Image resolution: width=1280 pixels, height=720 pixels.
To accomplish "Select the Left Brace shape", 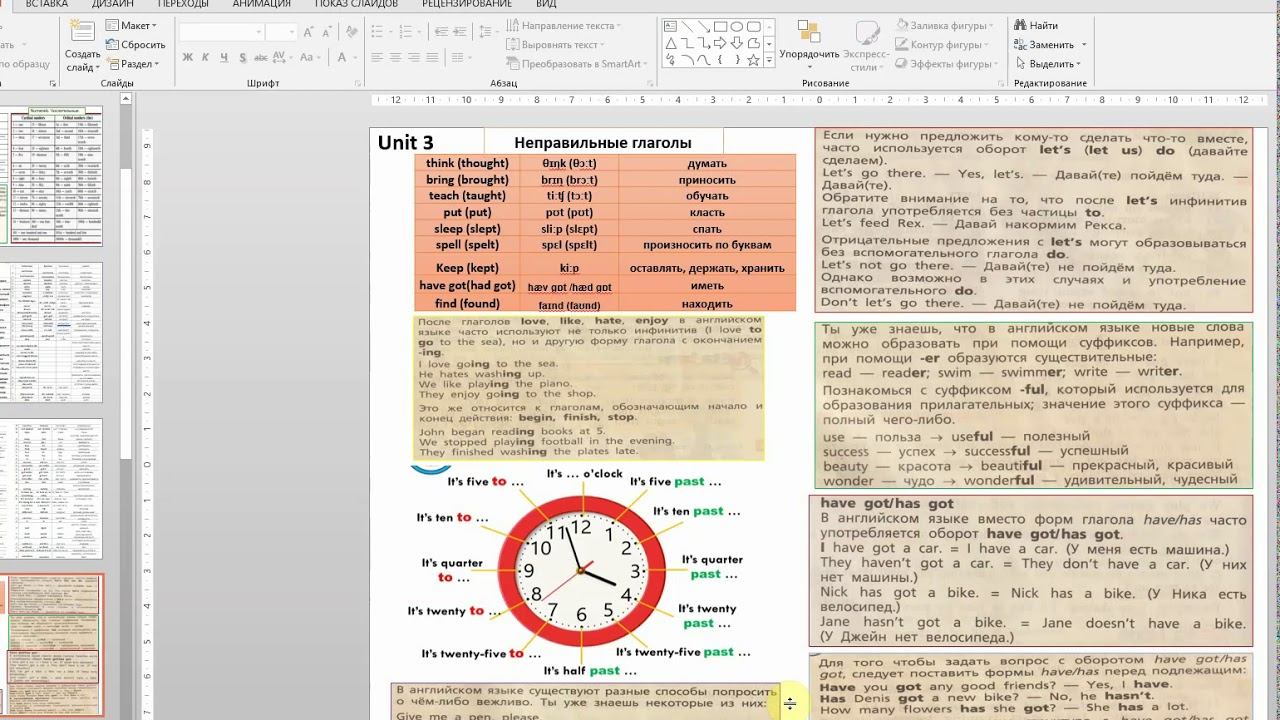I will coord(720,60).
